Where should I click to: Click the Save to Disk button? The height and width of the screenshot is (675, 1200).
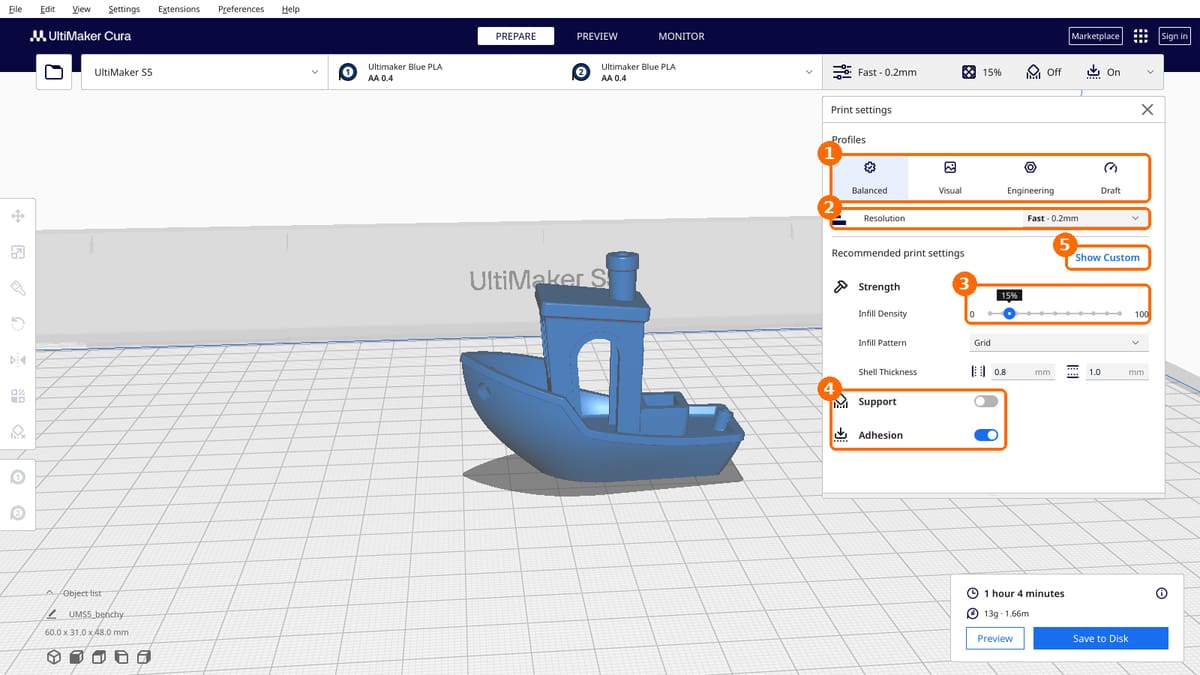click(x=1100, y=638)
